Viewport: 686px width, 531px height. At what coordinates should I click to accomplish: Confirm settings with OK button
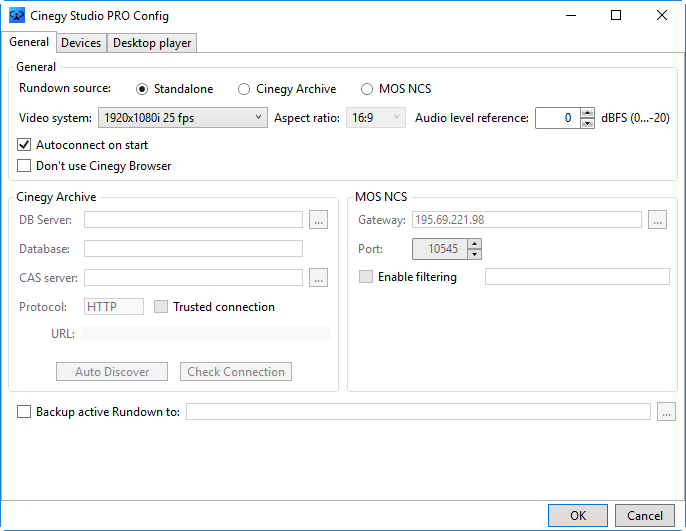click(578, 515)
